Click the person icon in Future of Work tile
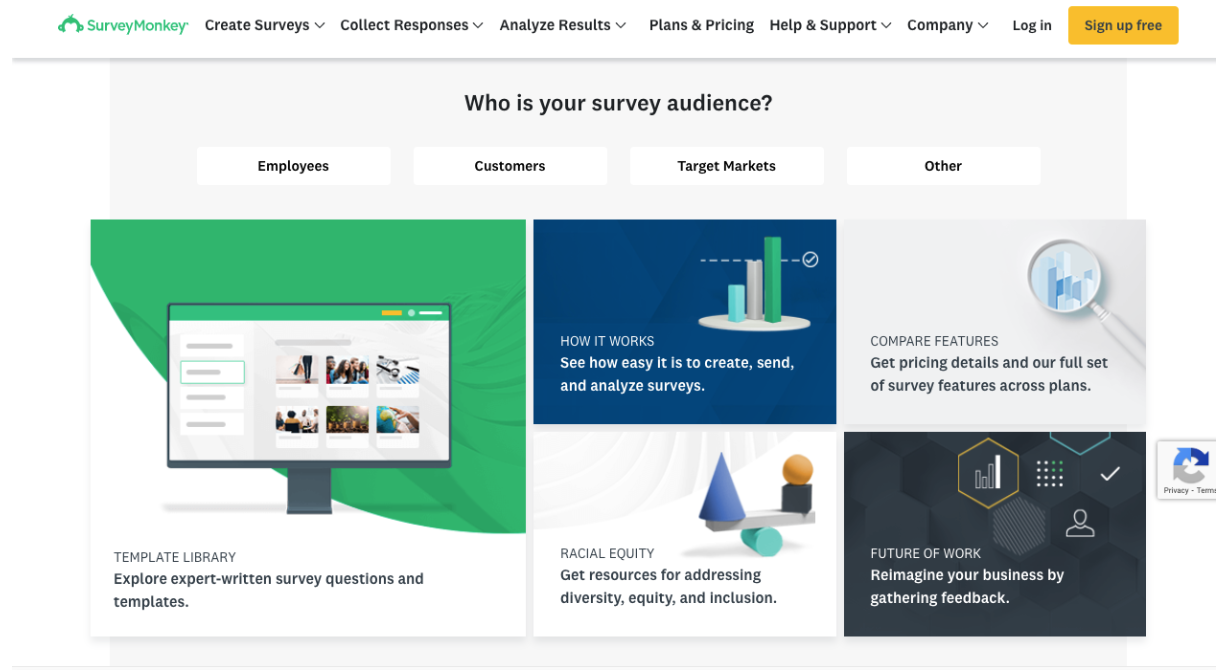The height and width of the screenshot is (670, 1232). [1079, 523]
